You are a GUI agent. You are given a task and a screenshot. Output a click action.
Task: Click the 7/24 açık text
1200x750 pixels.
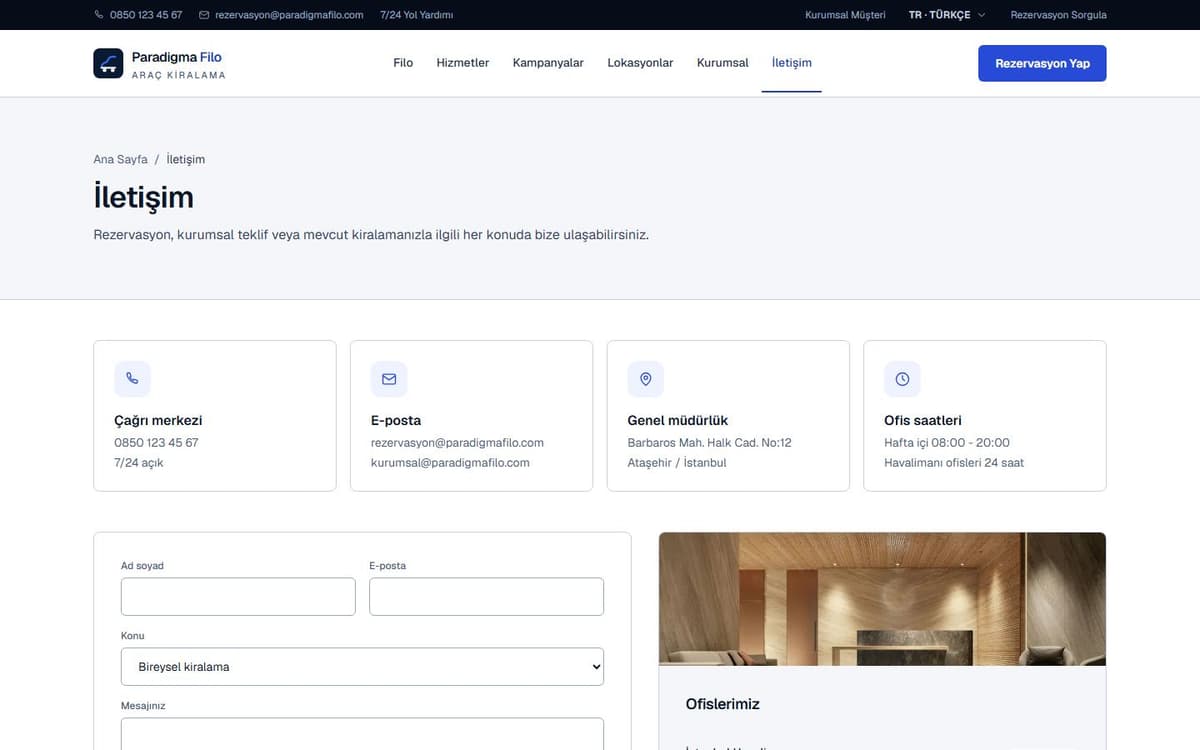click(139, 463)
